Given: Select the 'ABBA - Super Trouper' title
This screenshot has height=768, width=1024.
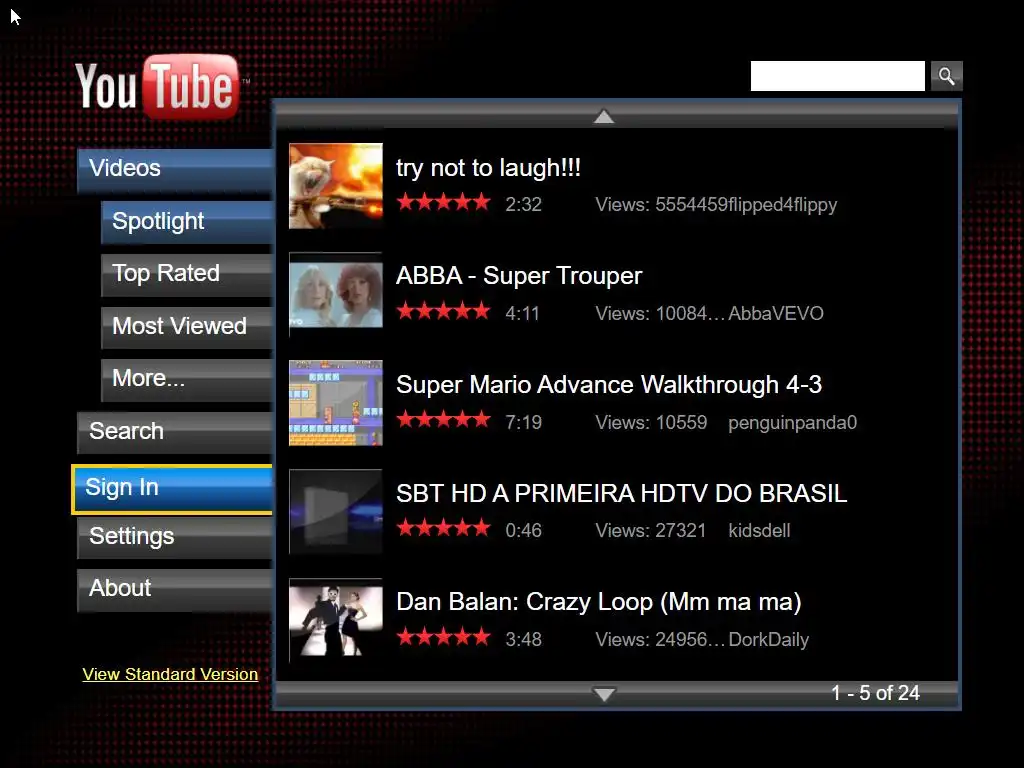Looking at the screenshot, I should (519, 276).
